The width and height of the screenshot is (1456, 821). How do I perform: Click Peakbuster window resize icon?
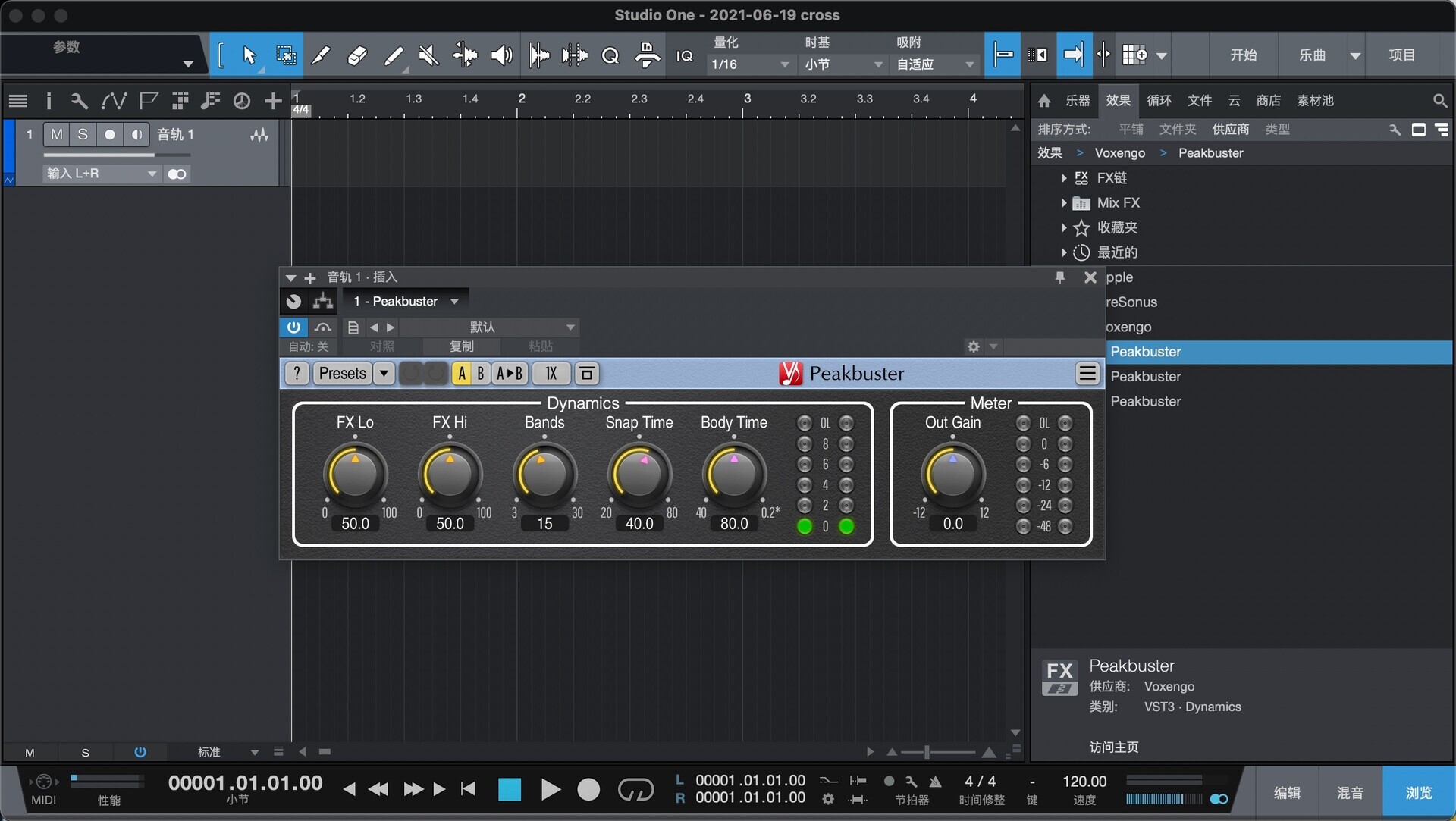coord(586,373)
